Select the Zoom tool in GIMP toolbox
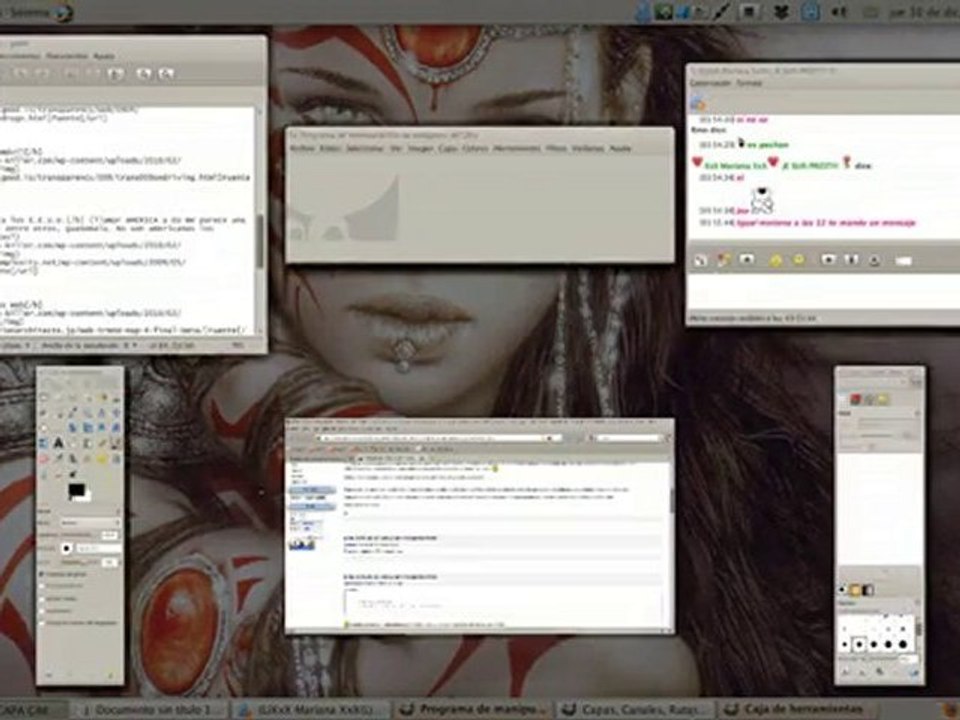The width and height of the screenshot is (960, 720). coord(88,413)
